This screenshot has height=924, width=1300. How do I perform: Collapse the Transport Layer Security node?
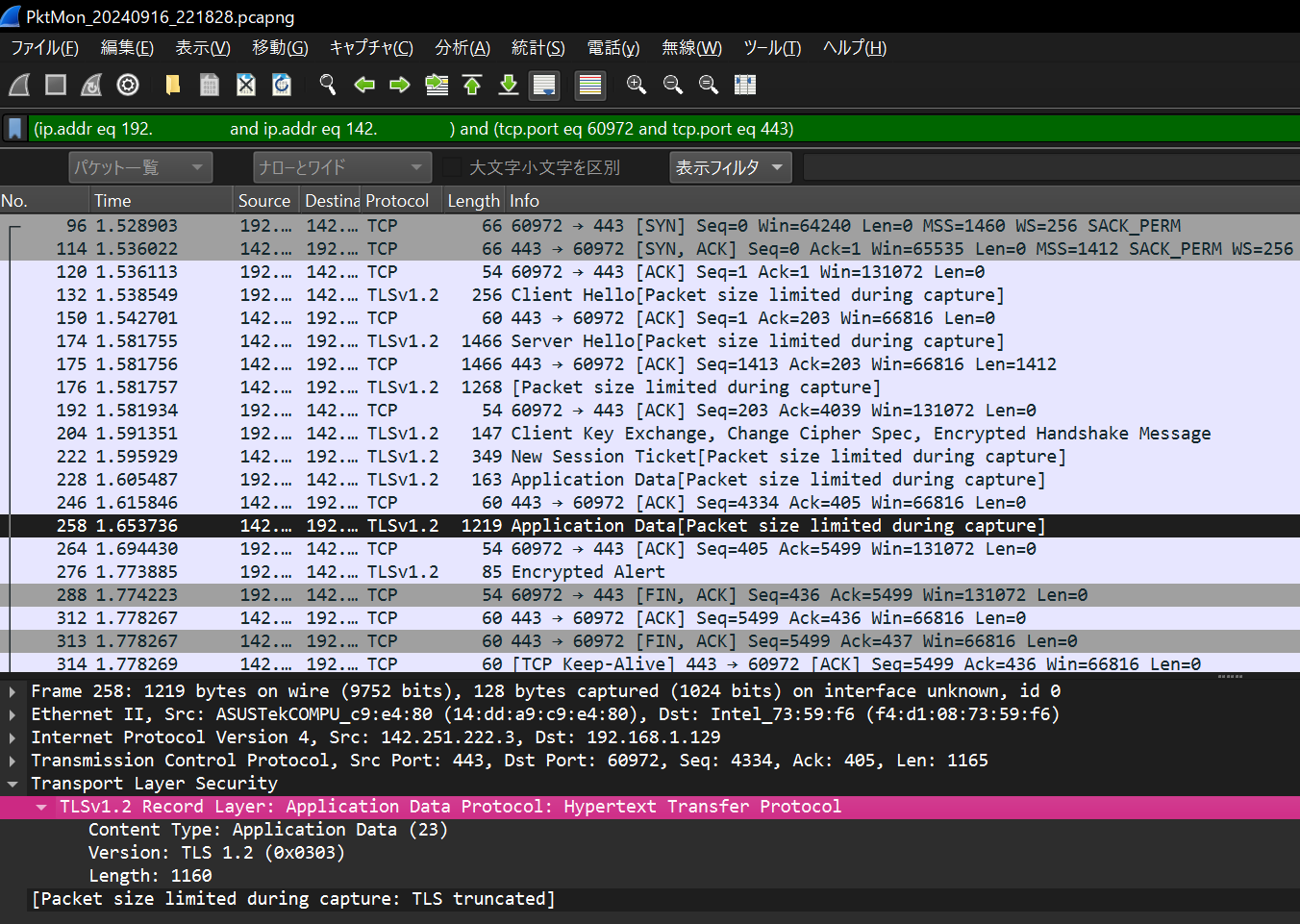click(12, 784)
